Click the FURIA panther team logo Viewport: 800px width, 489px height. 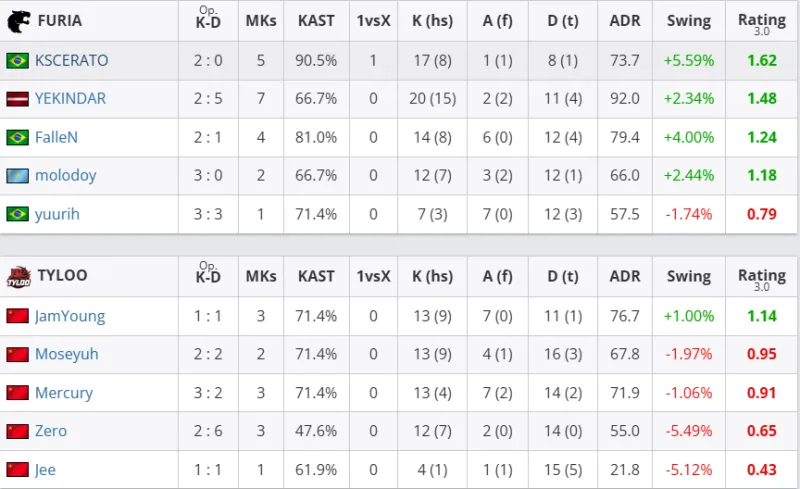[18, 21]
